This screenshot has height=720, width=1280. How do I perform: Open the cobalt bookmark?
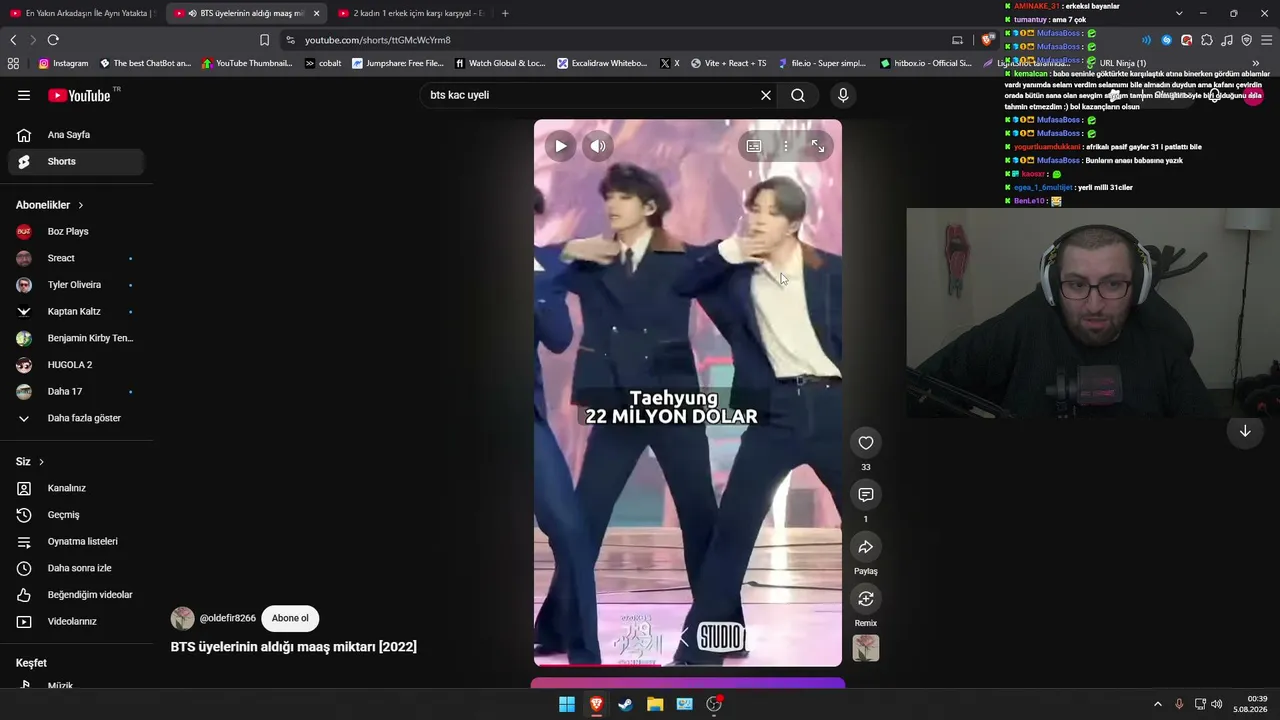point(323,63)
